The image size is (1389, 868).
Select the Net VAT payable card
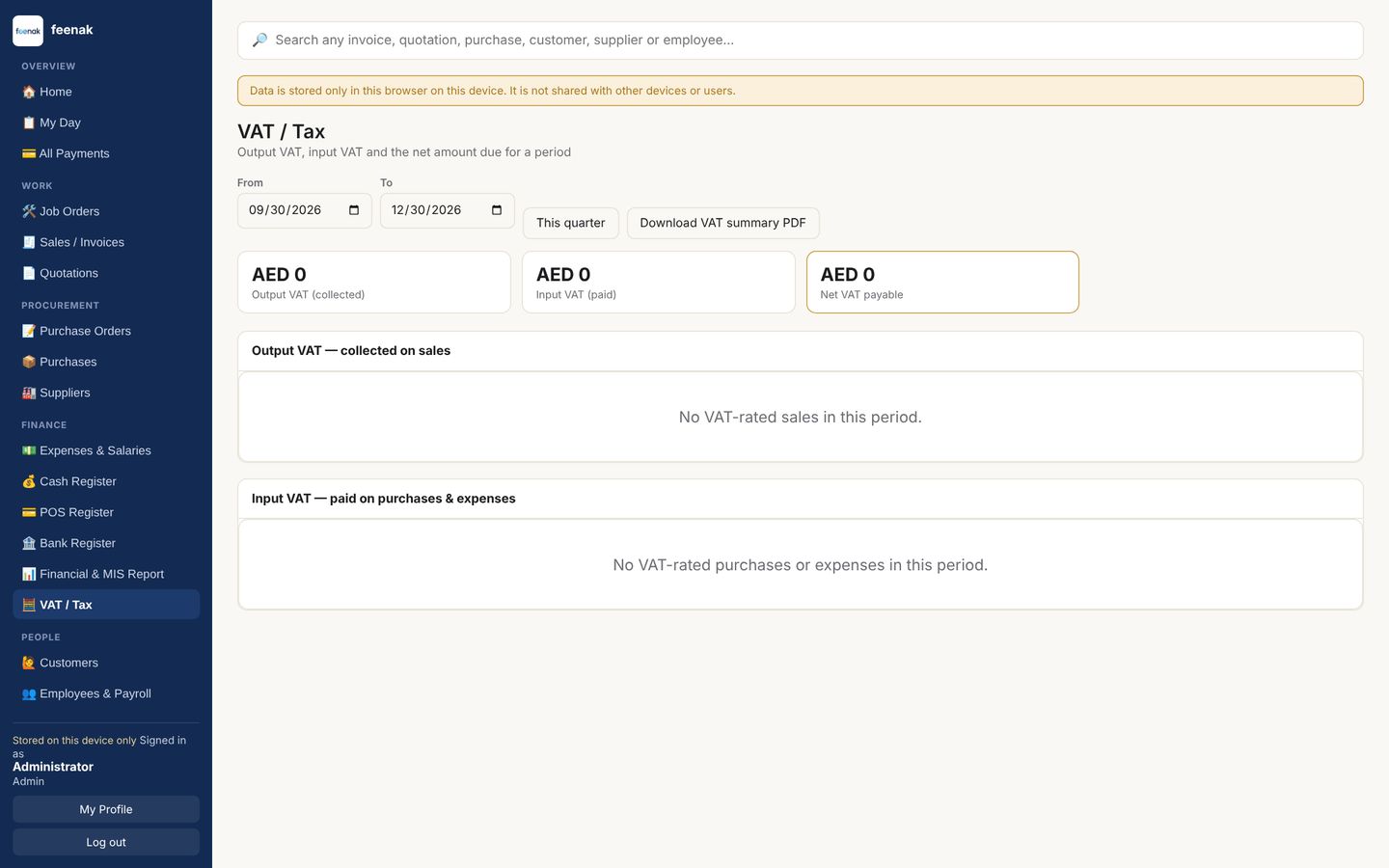click(x=942, y=283)
